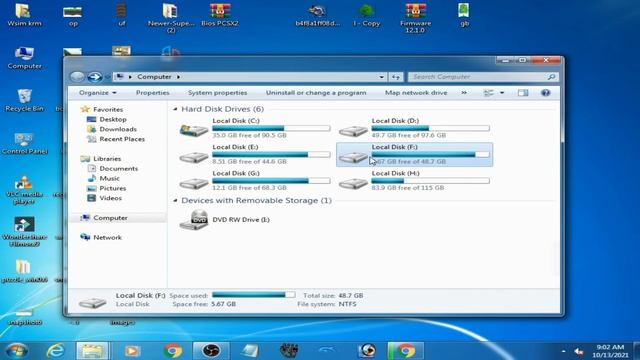
Task: Open Recycle Bin on the desktop
Action: pyautogui.click(x=24, y=100)
